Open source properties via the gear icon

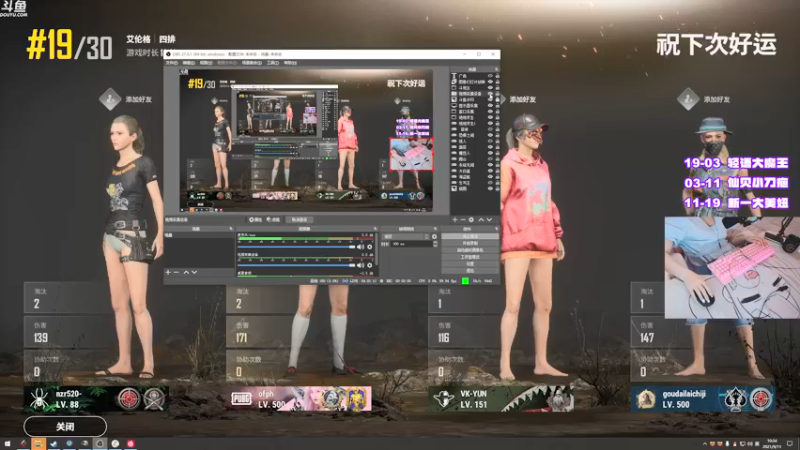pos(471,219)
